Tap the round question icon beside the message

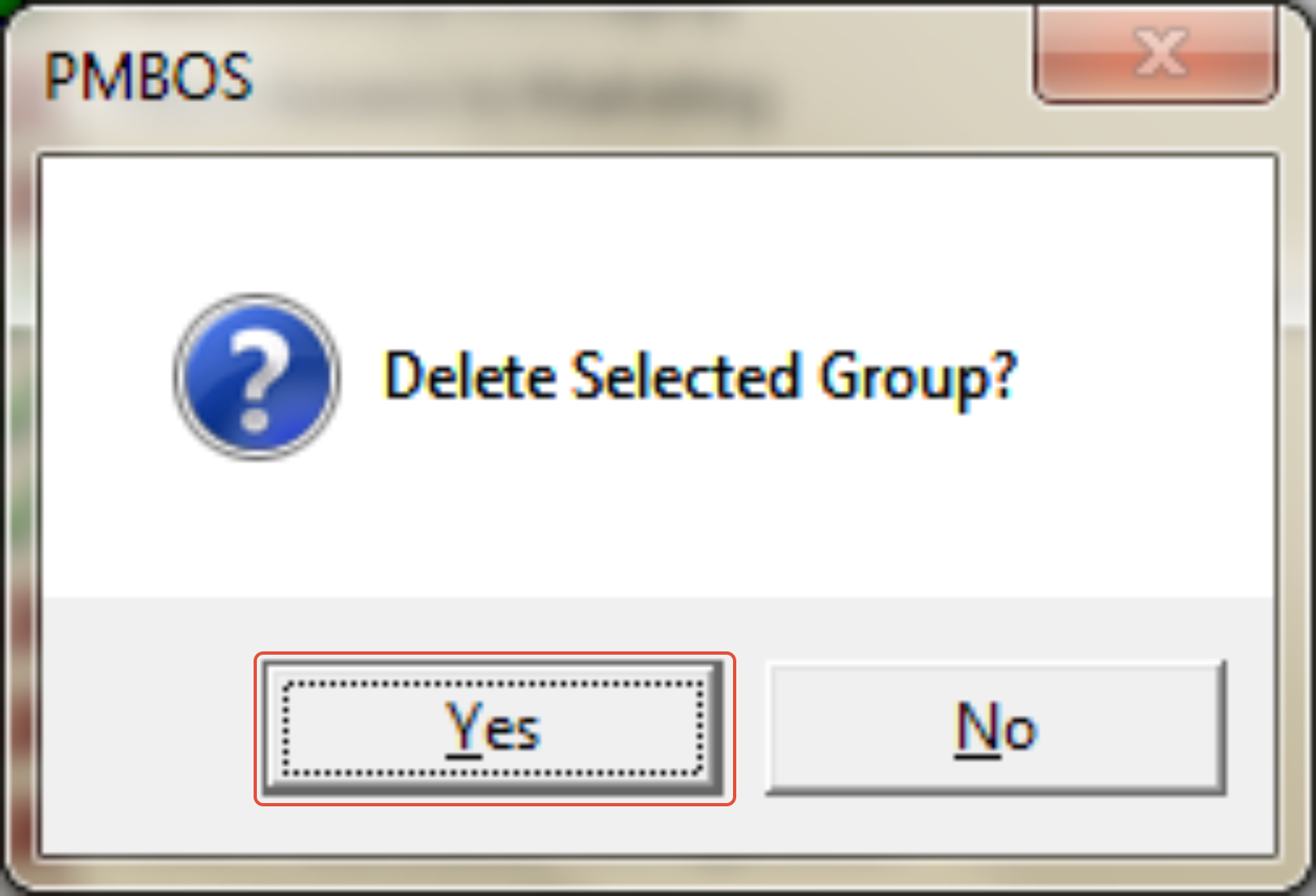pyautogui.click(x=257, y=377)
